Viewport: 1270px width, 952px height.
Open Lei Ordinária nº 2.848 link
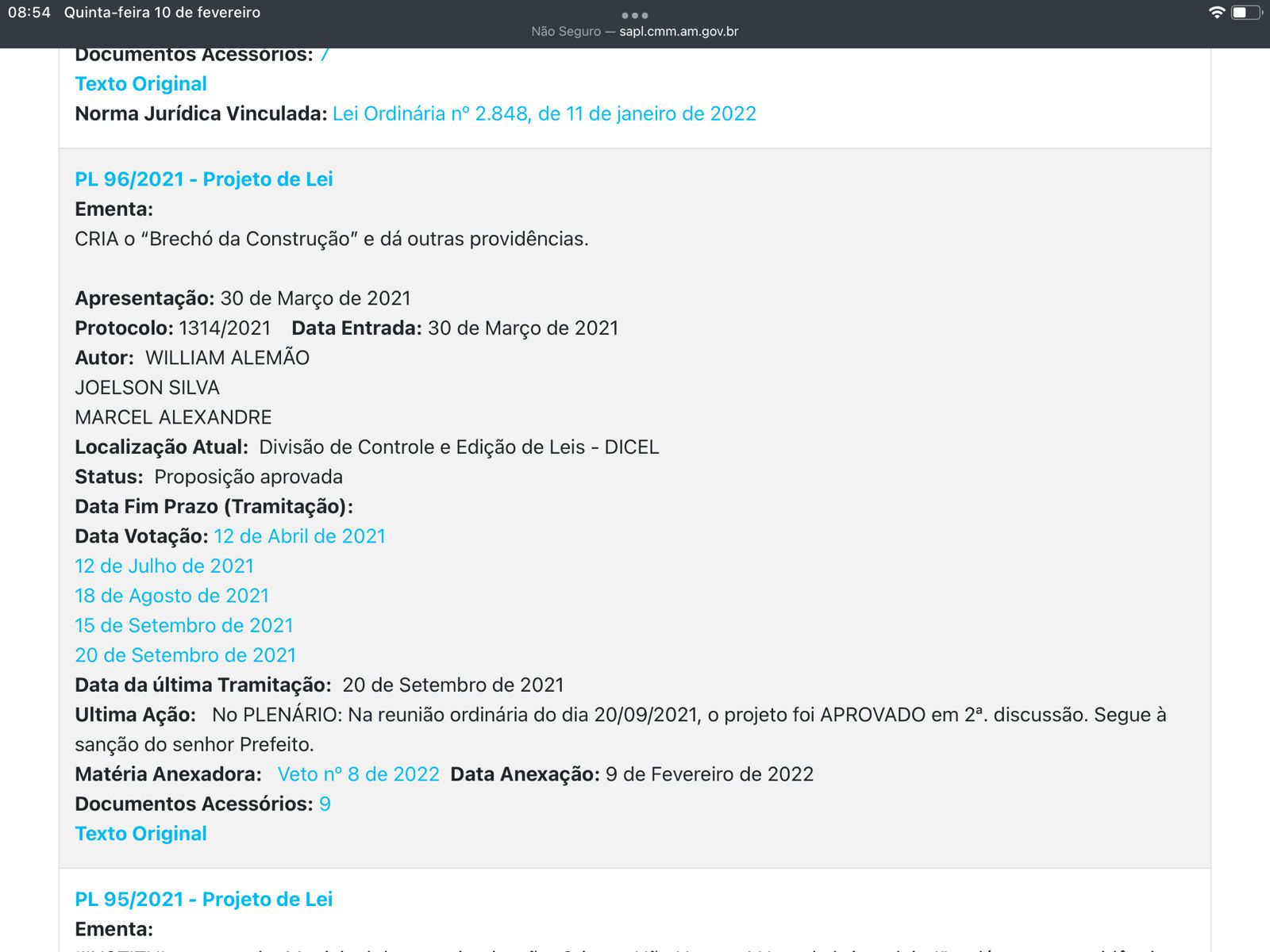point(545,114)
